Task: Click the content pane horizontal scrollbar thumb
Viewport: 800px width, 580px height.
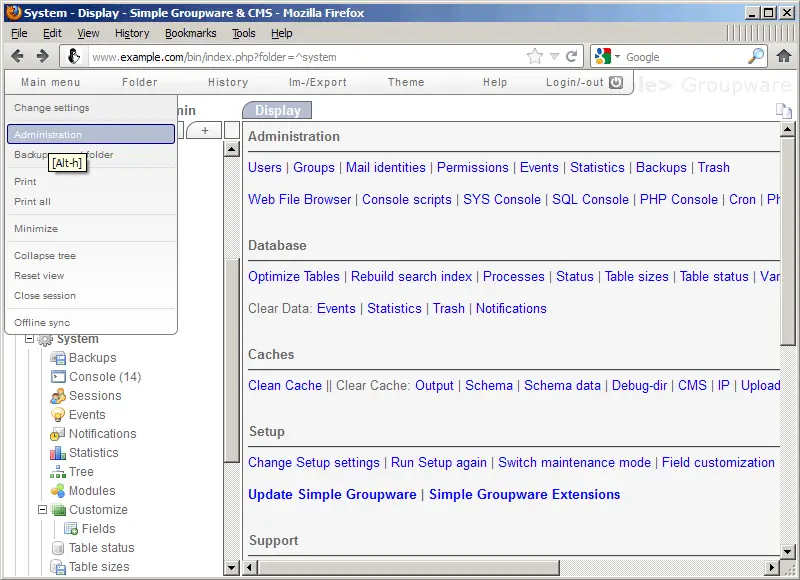Action: point(409,567)
